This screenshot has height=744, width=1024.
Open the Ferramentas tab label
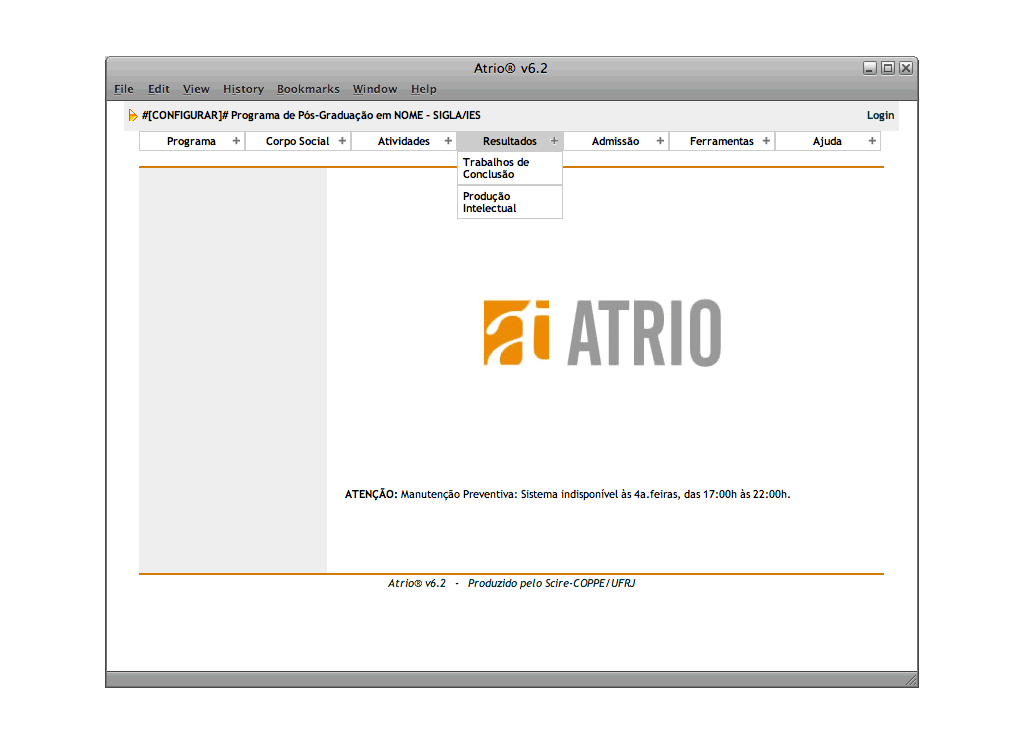point(721,141)
